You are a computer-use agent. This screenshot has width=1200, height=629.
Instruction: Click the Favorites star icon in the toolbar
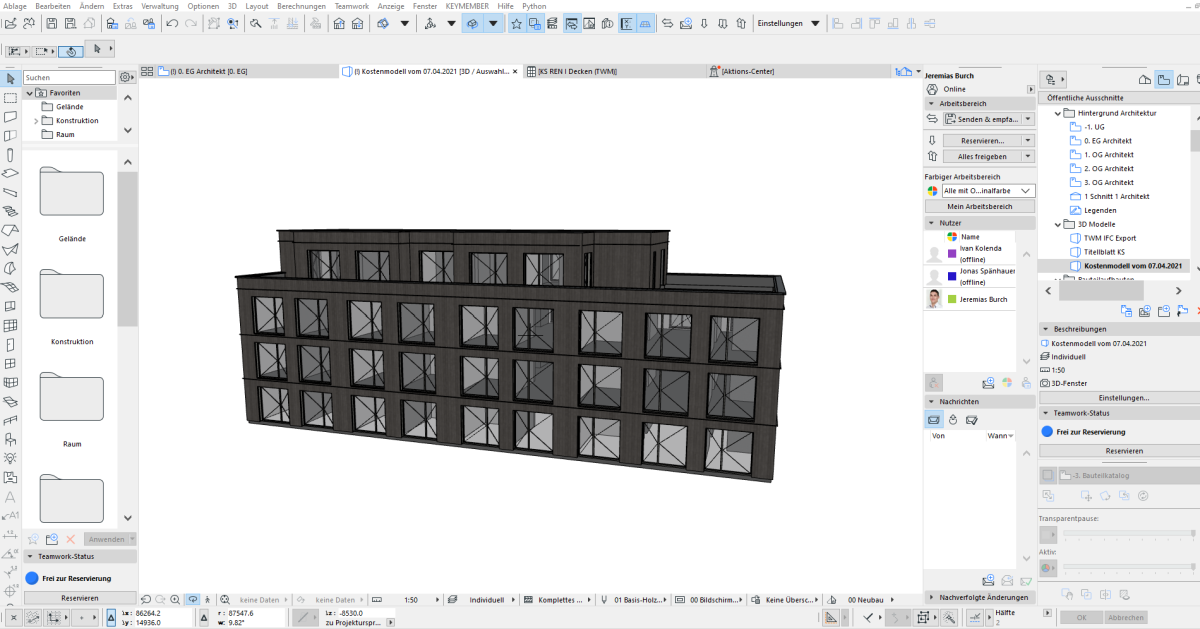(x=516, y=23)
